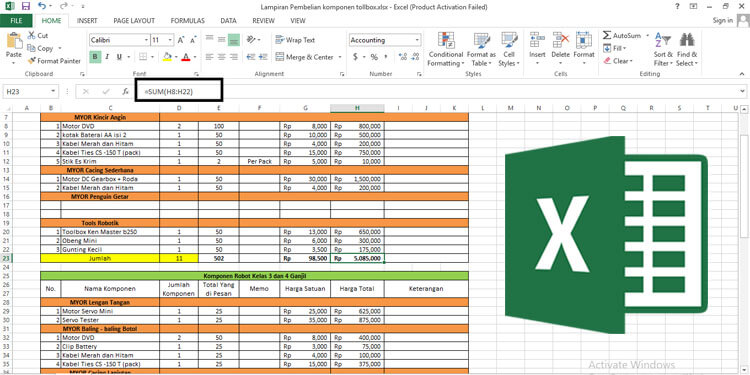
Task: Decrease decimal places
Action: click(x=415, y=57)
